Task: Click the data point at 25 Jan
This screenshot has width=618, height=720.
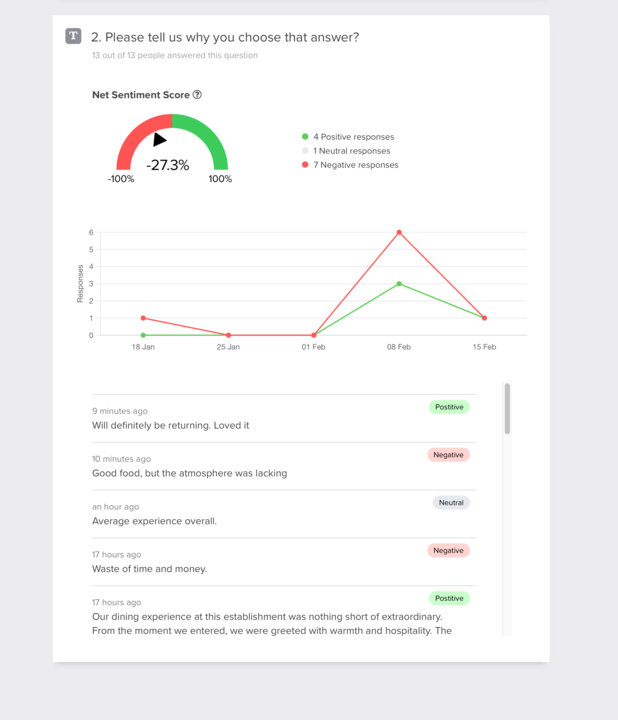Action: click(229, 335)
